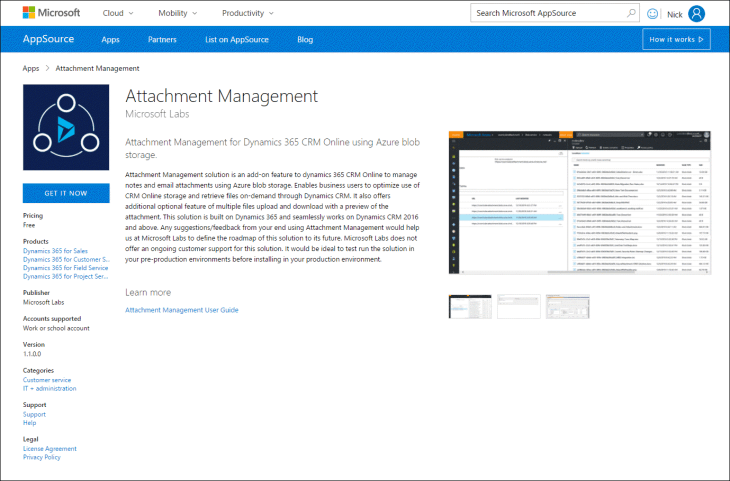730x481 pixels.
Task: Open the Nick user avatar icon
Action: pyautogui.click(x=696, y=14)
